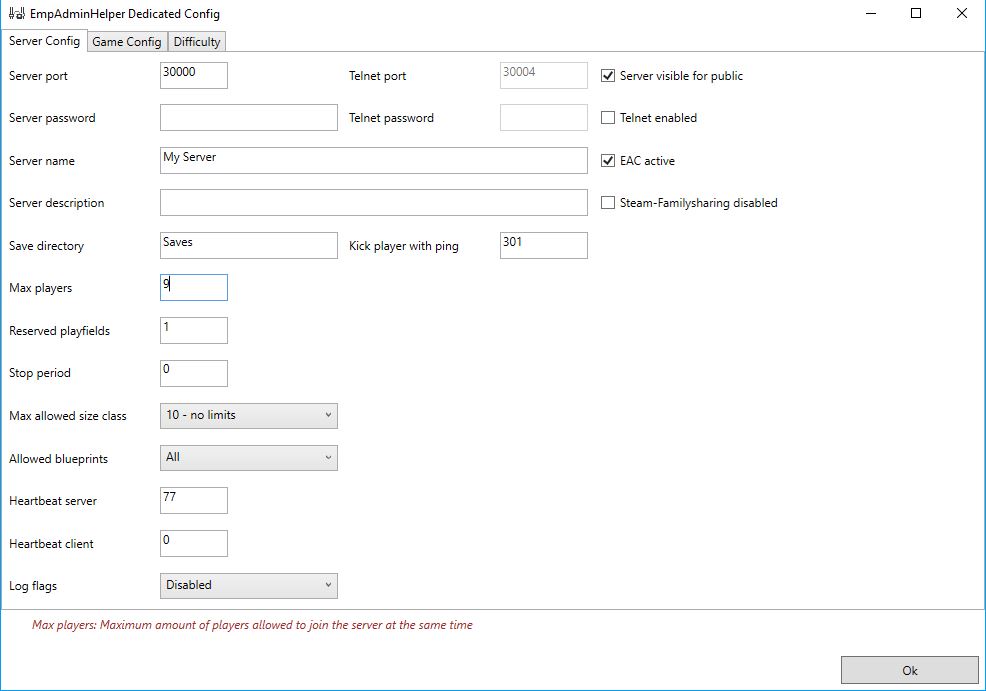This screenshot has width=986, height=691.
Task: Open the Max allowed size class dropdown
Action: point(248,415)
